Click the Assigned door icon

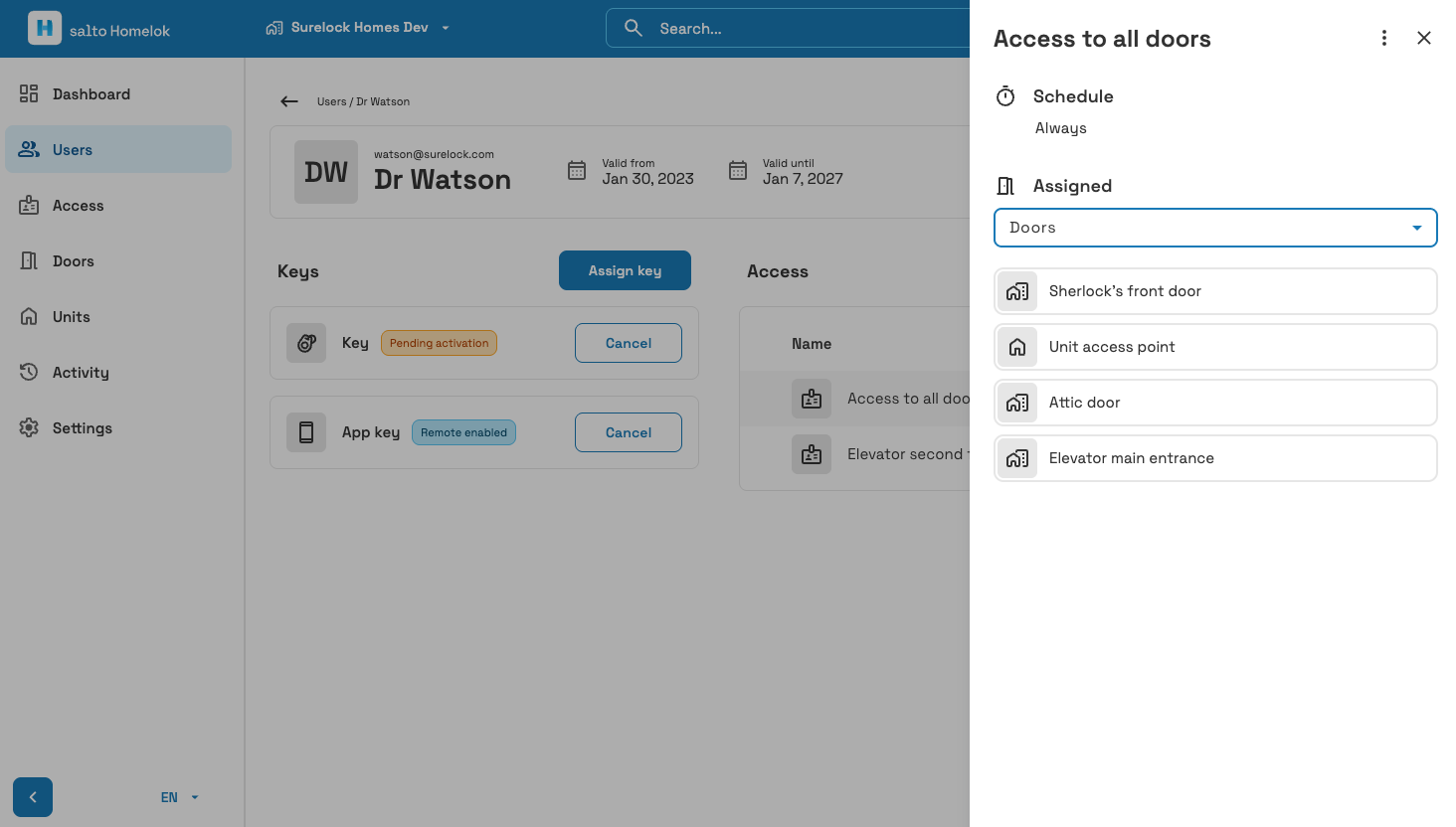pyautogui.click(x=1005, y=186)
